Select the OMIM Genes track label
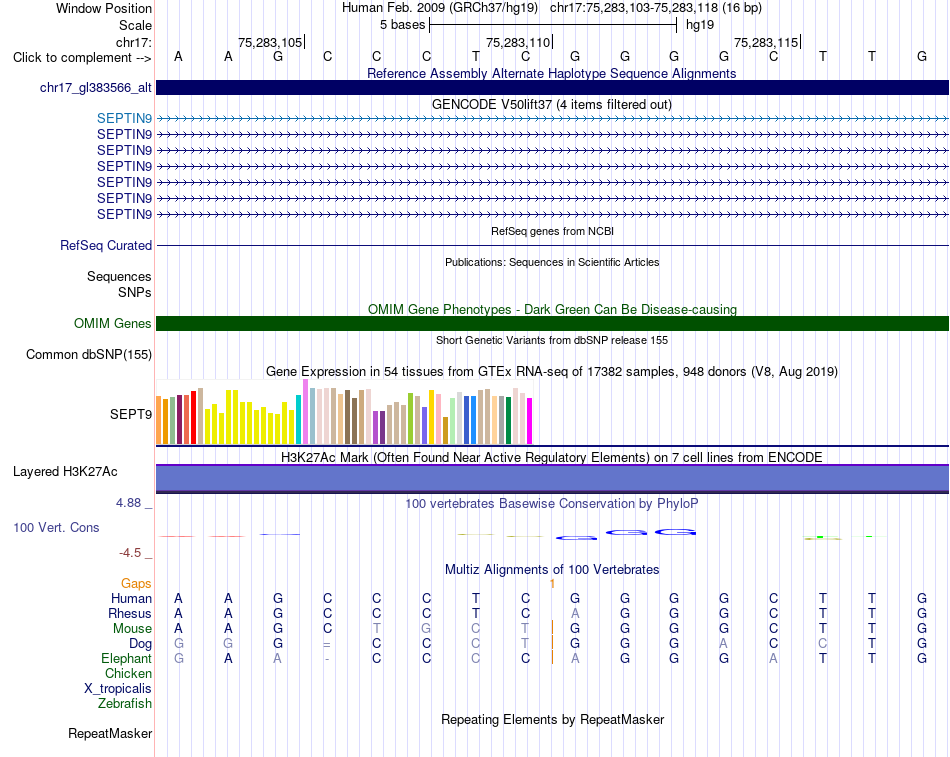 (x=113, y=324)
